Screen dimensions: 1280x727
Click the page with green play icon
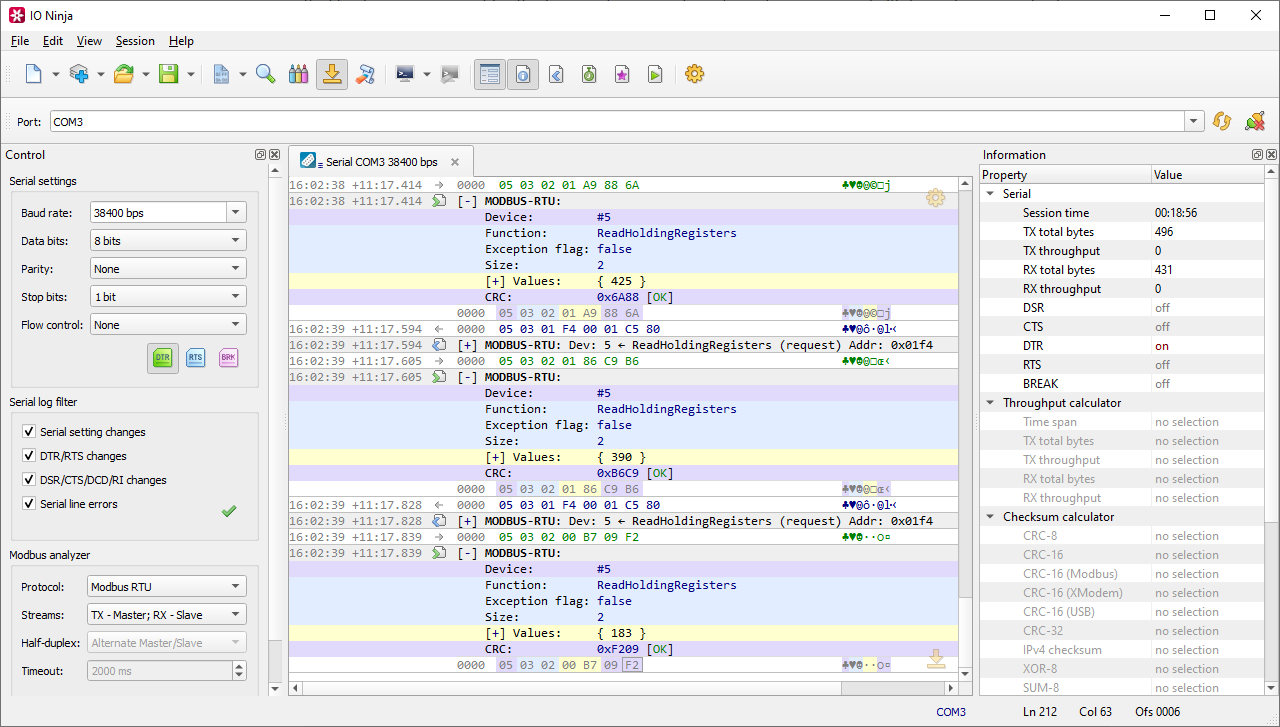[x=655, y=74]
